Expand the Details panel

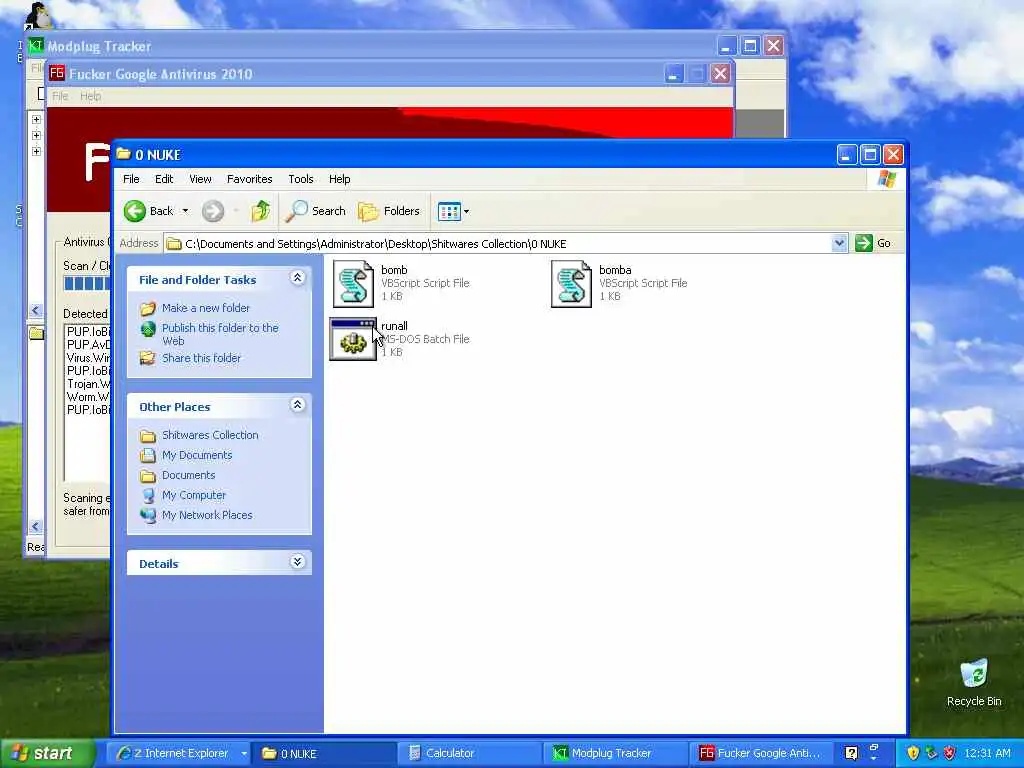coord(297,562)
